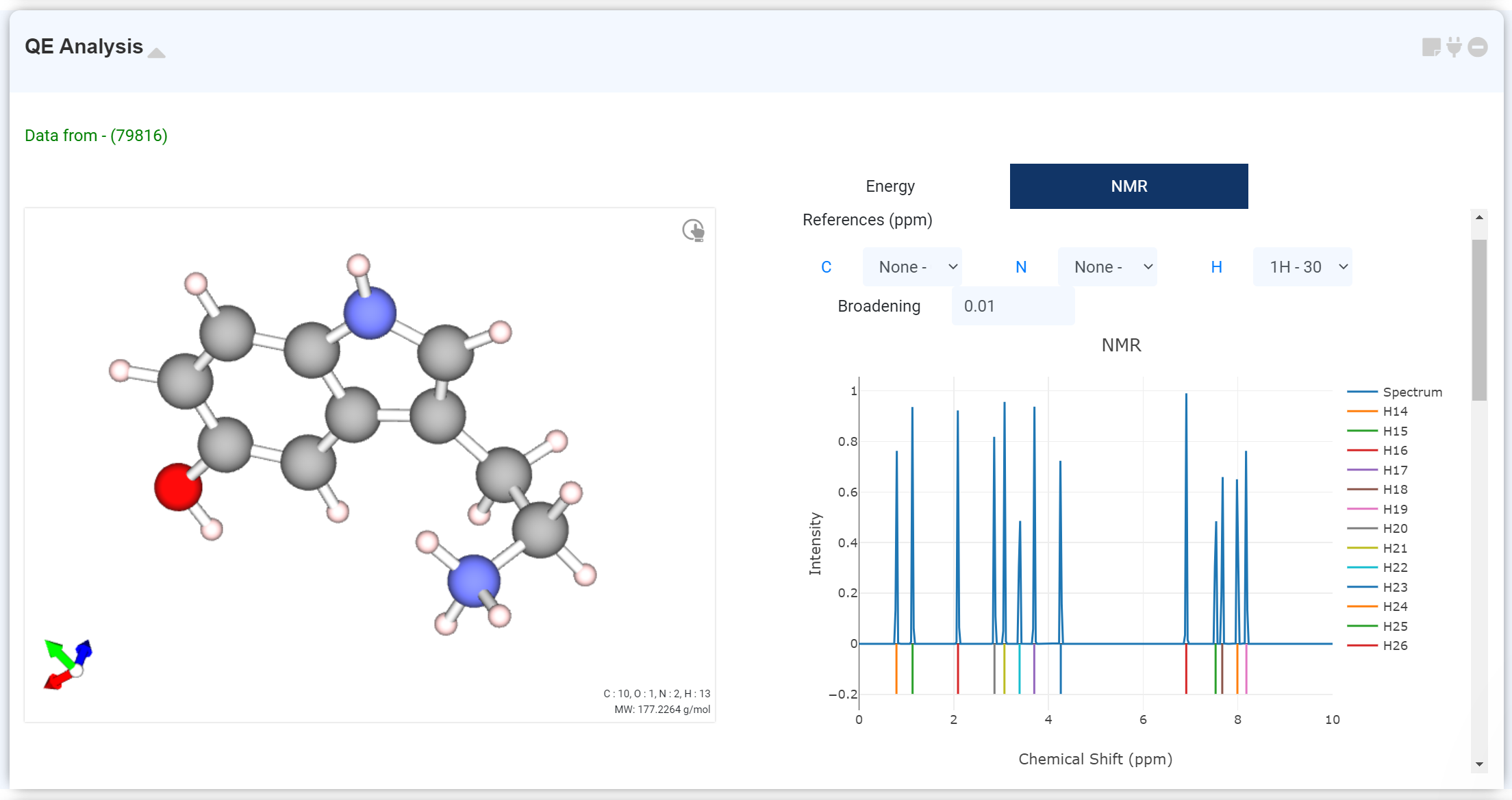Click the circular minus remove icon
Screen dimensions: 1512x800
pos(1478,47)
